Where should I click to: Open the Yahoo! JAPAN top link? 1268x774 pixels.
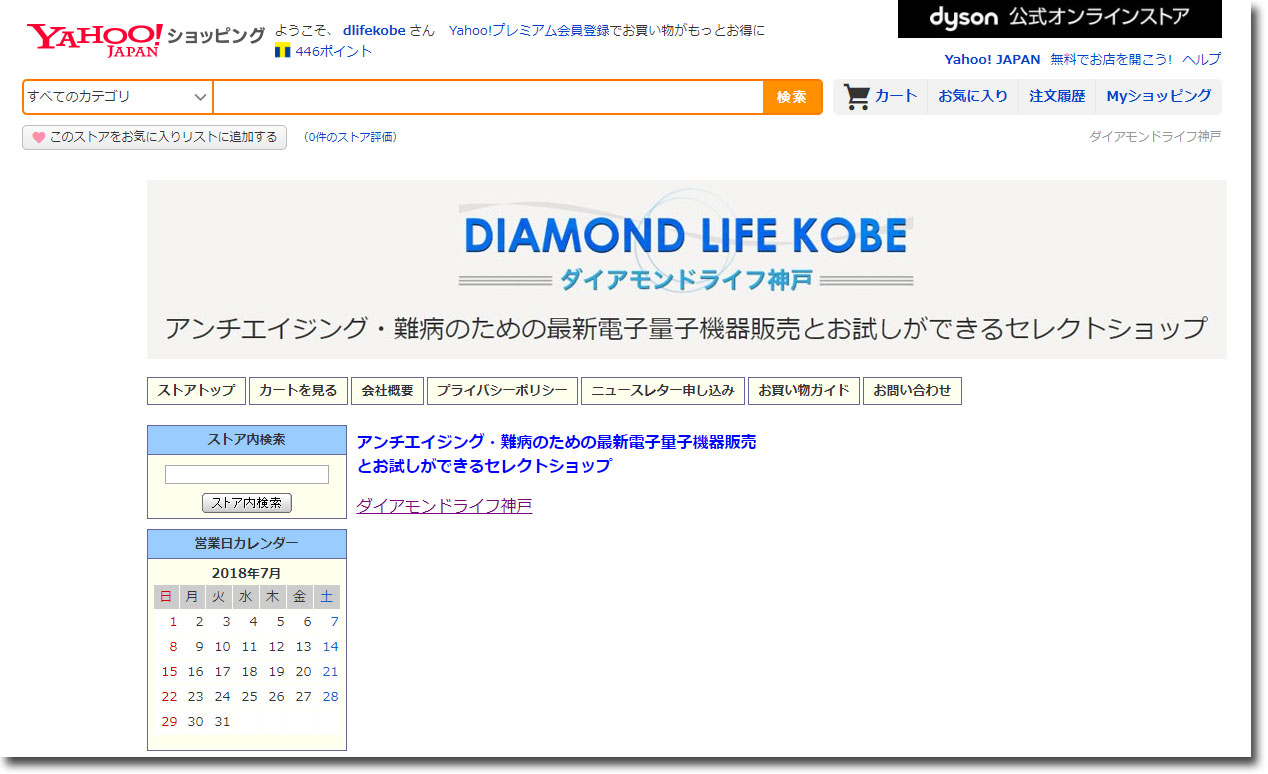pyautogui.click(x=992, y=59)
